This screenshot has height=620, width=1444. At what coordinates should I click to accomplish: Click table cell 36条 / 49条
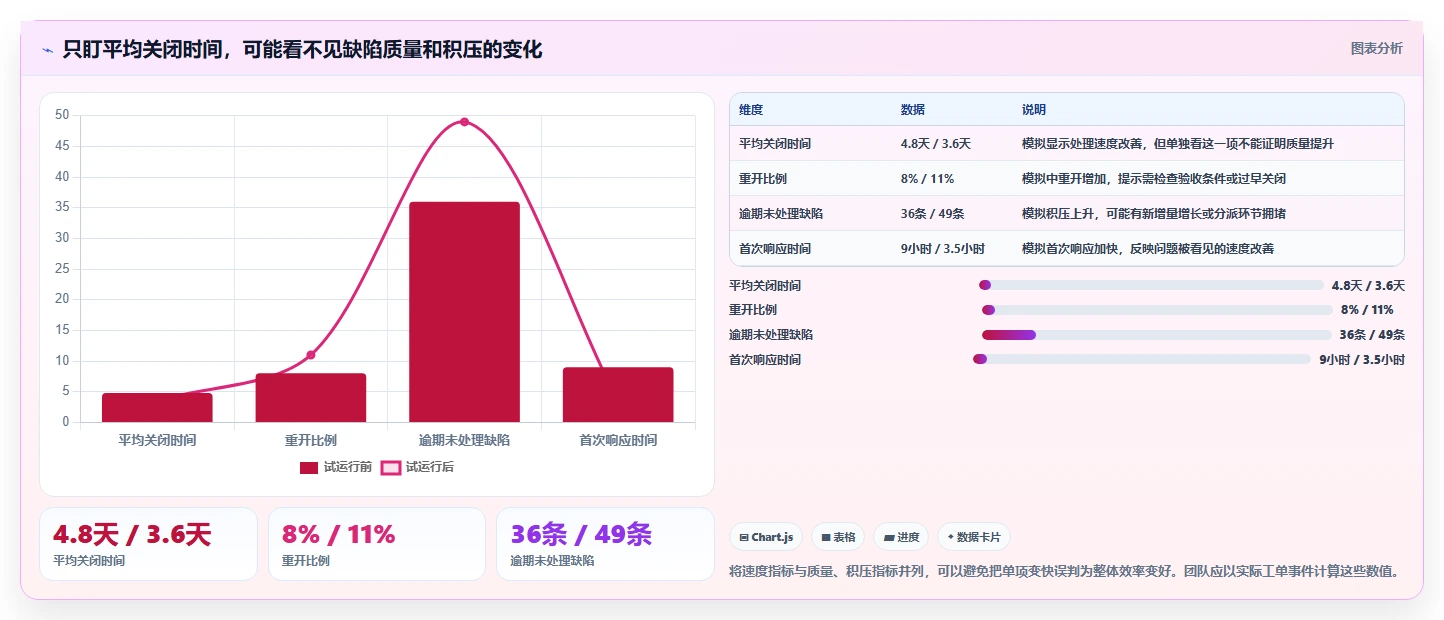point(933,214)
